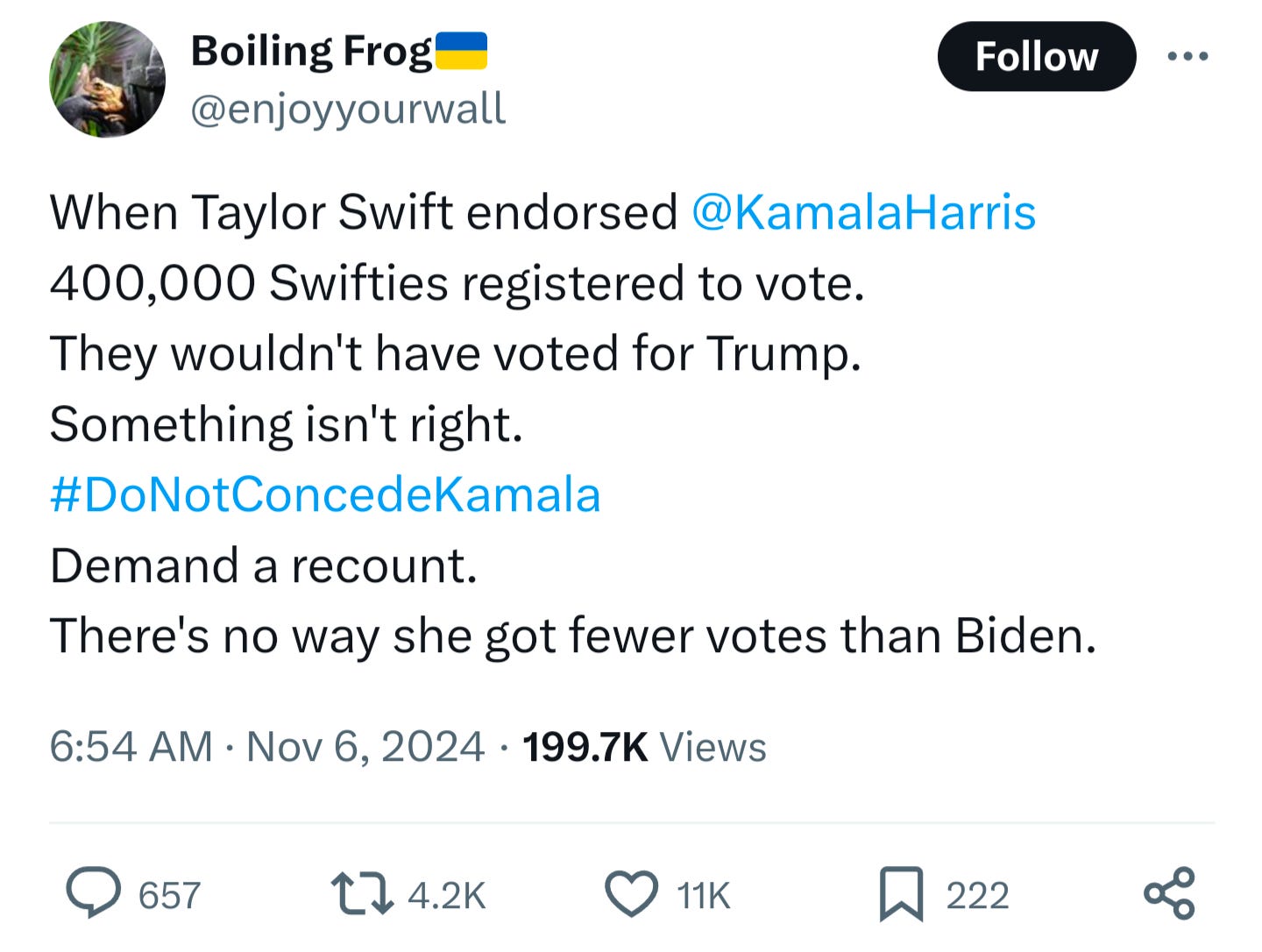This screenshot has height=952, width=1262.
Task: View the 199.7K Views count
Action: [x=644, y=748]
